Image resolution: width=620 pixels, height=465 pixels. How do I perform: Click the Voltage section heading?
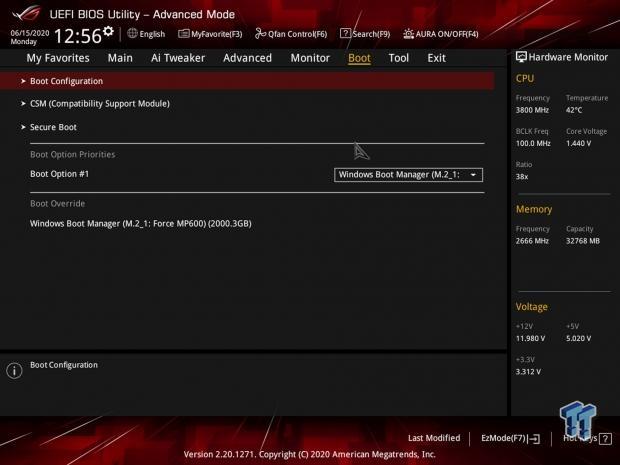click(x=531, y=307)
